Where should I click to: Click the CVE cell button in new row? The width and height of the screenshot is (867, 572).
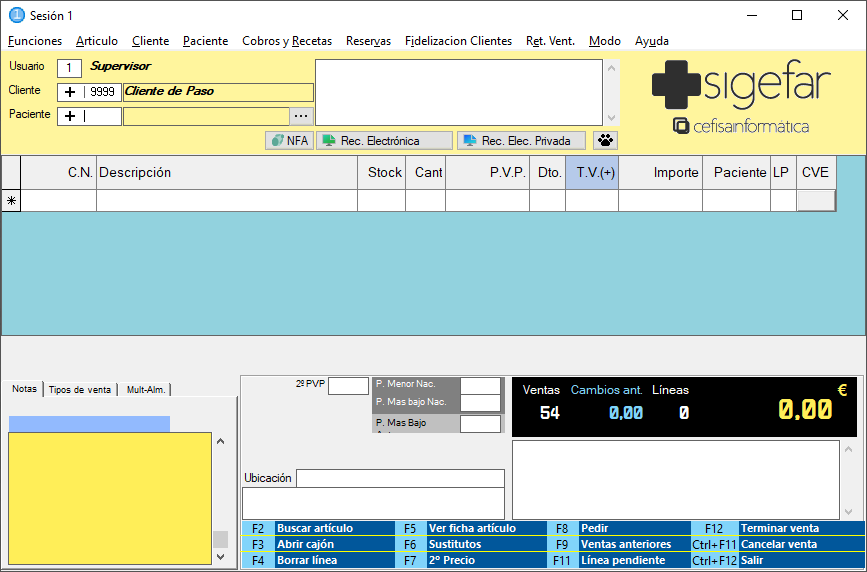[816, 201]
